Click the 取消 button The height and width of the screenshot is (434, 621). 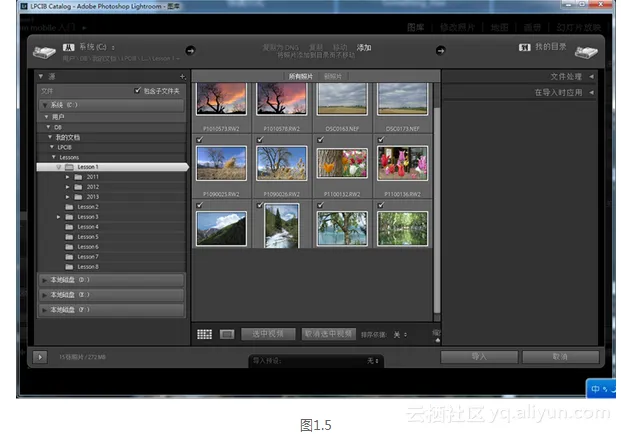[560, 357]
